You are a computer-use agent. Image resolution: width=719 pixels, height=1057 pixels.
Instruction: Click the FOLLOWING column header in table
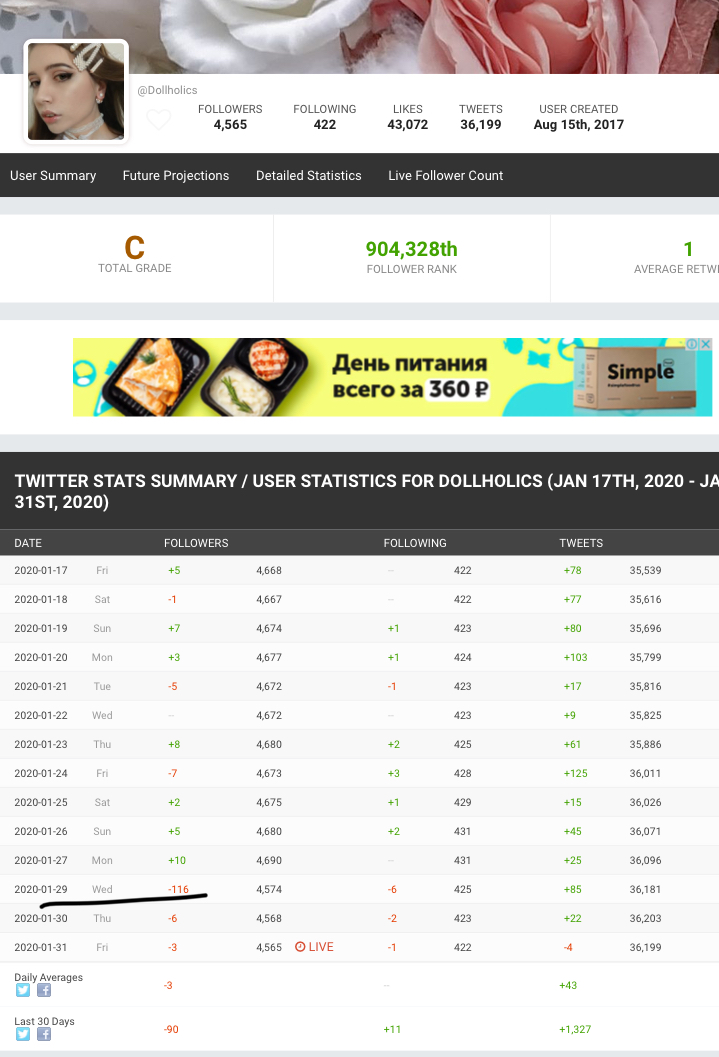[415, 543]
